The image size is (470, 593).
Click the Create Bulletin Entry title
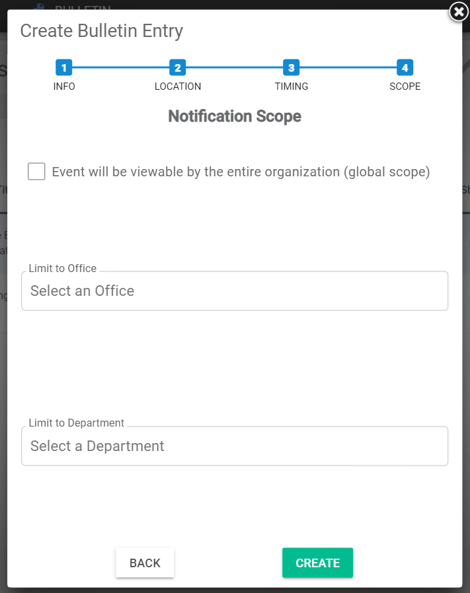[101, 31]
